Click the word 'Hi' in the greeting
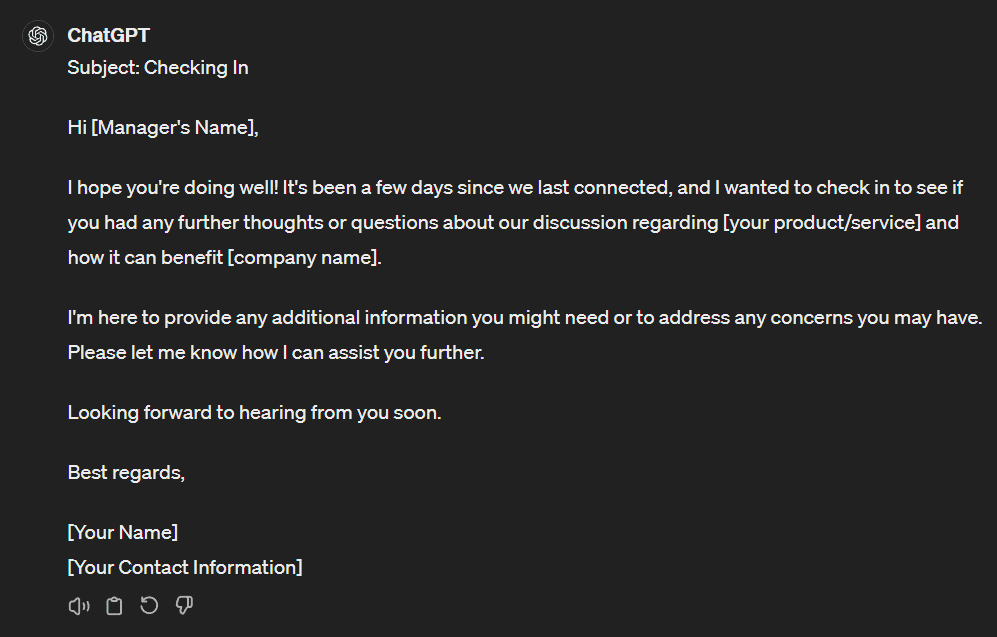 tap(77, 127)
